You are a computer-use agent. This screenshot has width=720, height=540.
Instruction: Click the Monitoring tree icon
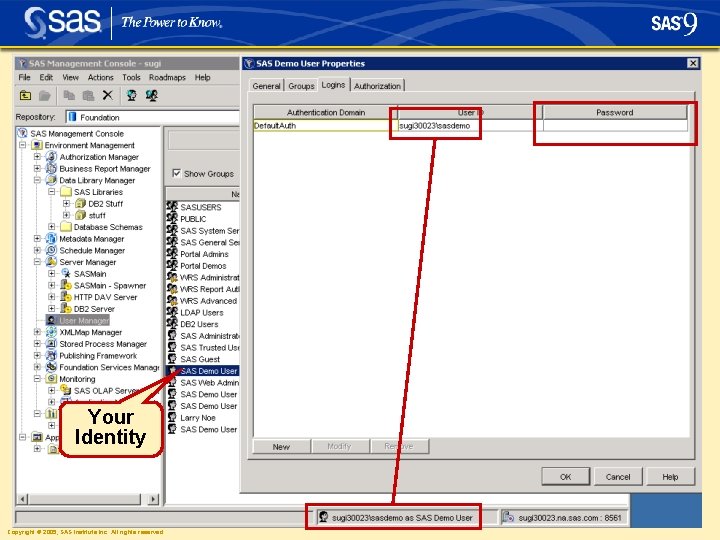[51, 379]
